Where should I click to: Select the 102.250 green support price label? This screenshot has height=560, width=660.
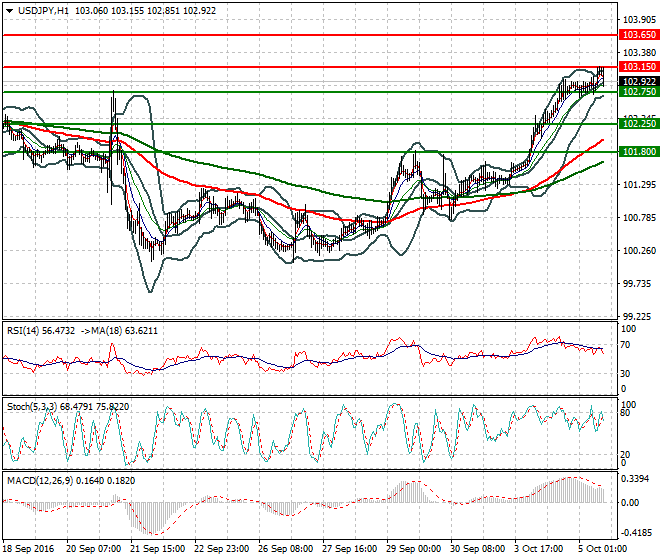pos(639,123)
